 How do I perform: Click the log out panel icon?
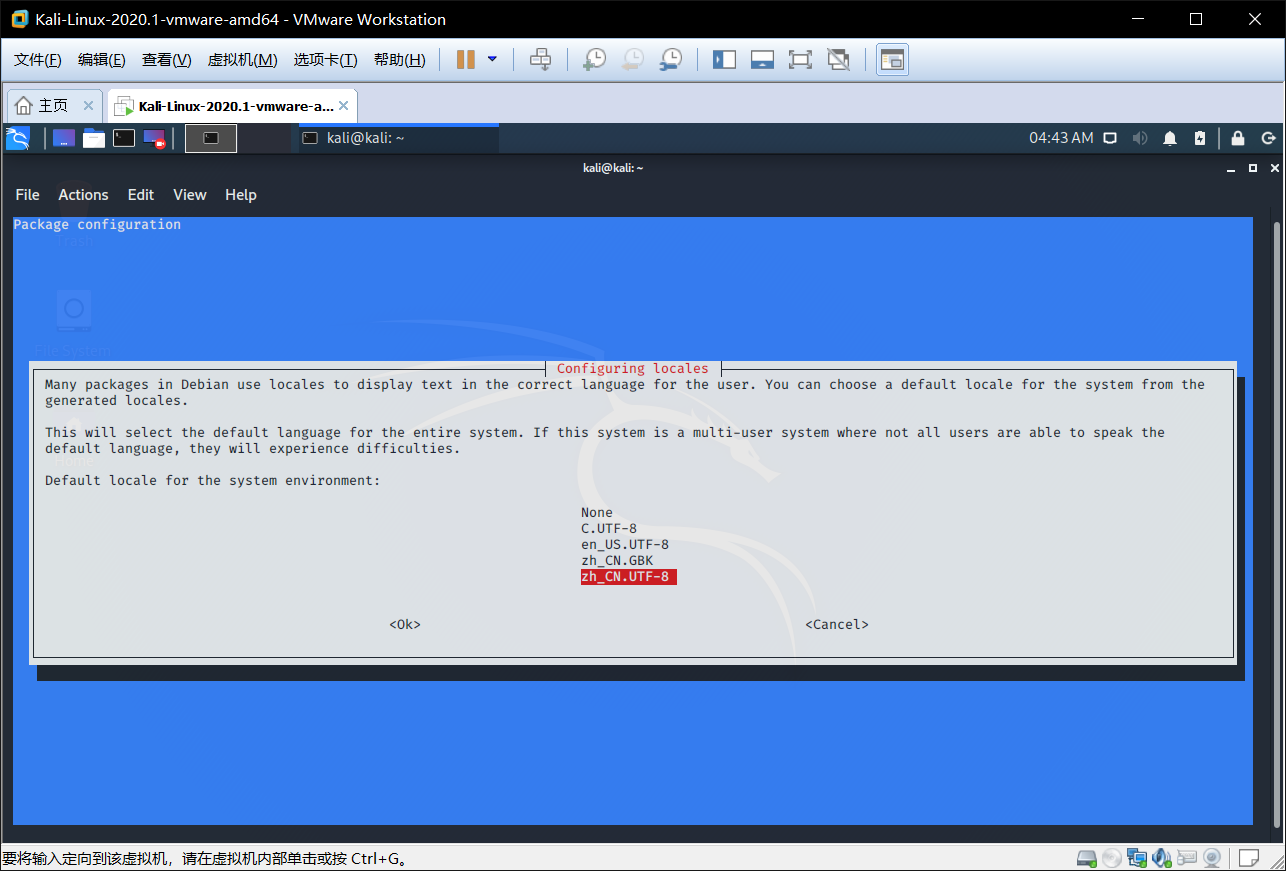(1268, 138)
